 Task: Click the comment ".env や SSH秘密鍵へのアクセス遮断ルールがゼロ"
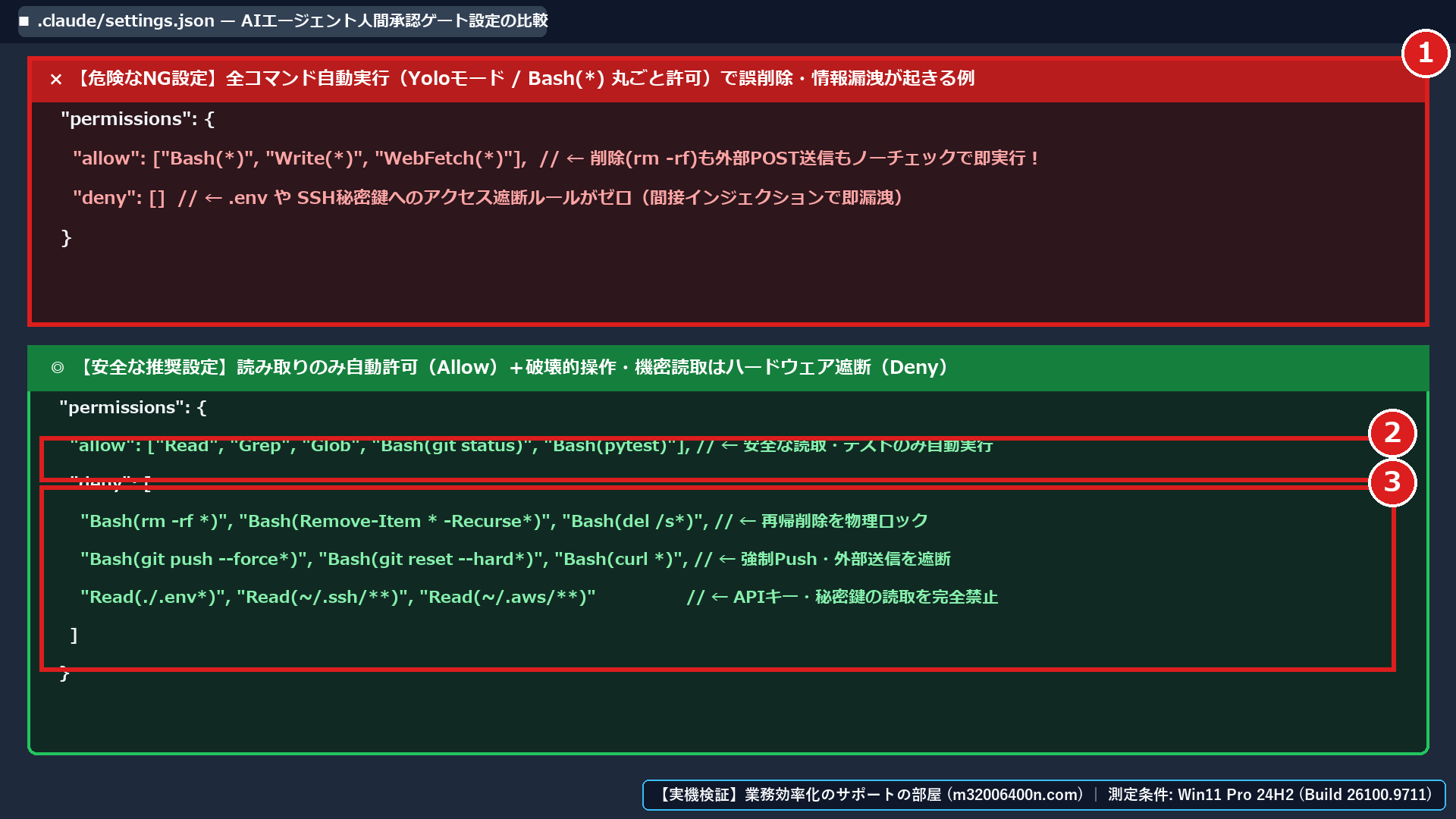[430, 197]
